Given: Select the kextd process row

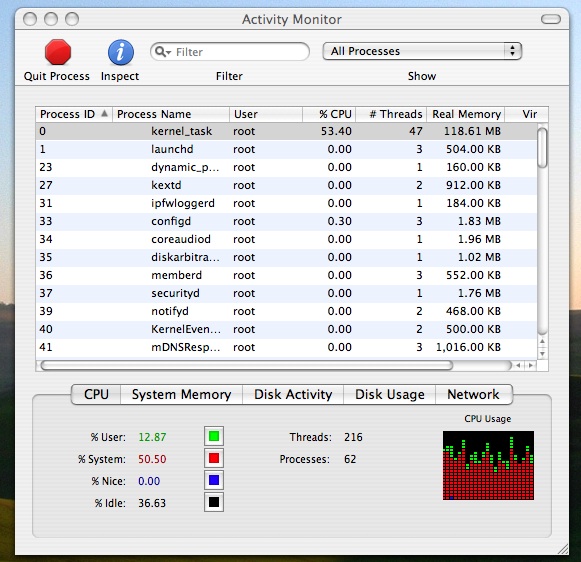Looking at the screenshot, I should 286,185.
